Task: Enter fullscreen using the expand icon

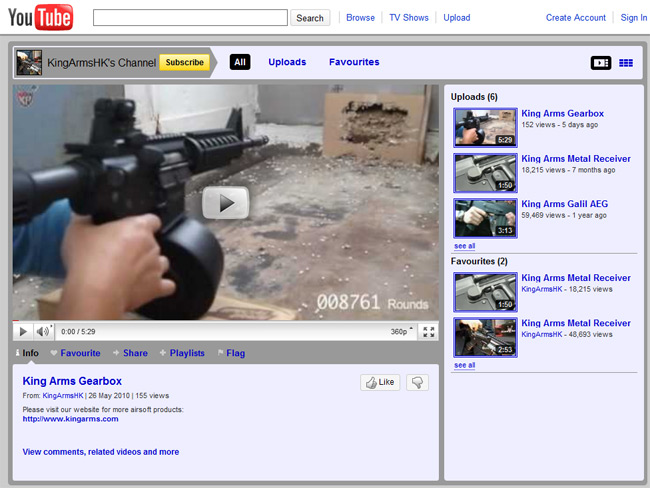Action: coord(428,331)
